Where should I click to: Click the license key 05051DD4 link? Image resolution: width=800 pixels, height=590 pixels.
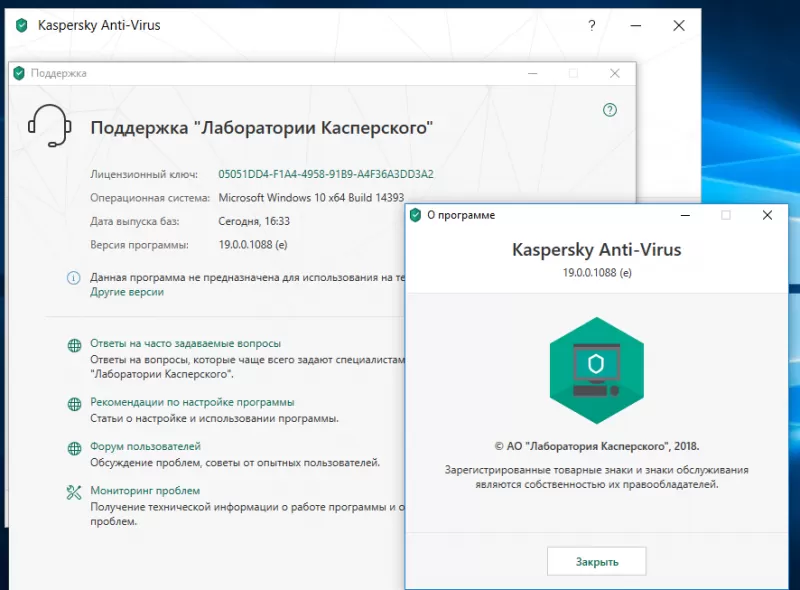[325, 173]
